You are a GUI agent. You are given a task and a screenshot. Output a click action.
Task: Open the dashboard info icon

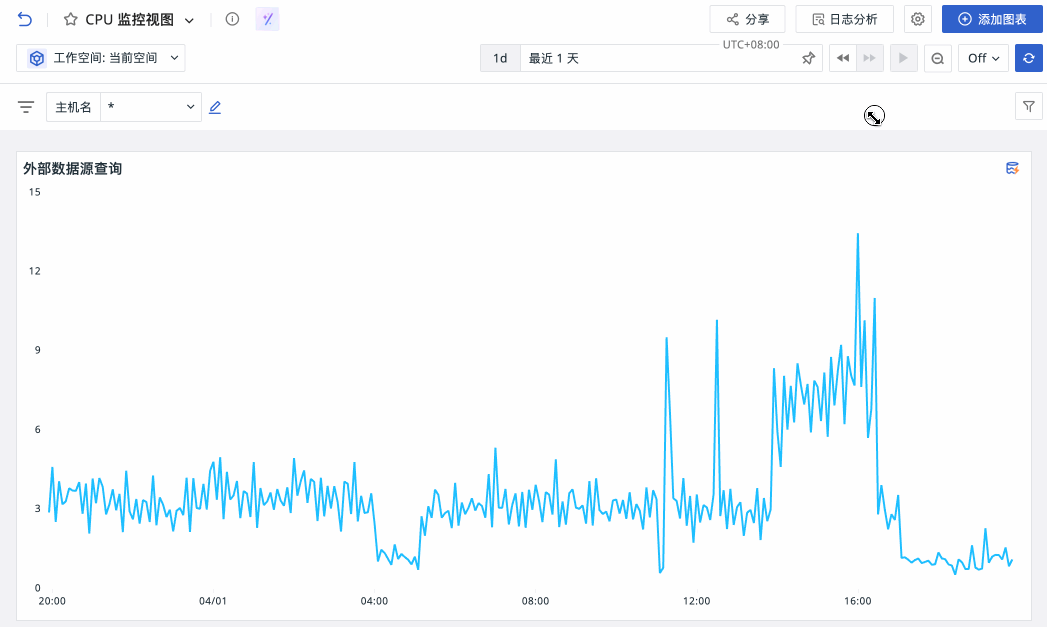coord(232,19)
